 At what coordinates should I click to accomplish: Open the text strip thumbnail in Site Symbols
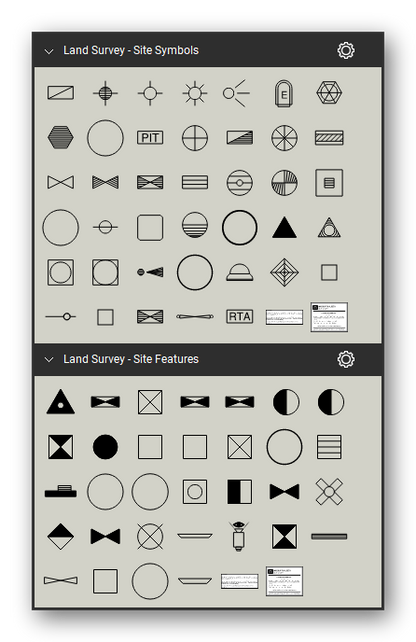[284, 317]
